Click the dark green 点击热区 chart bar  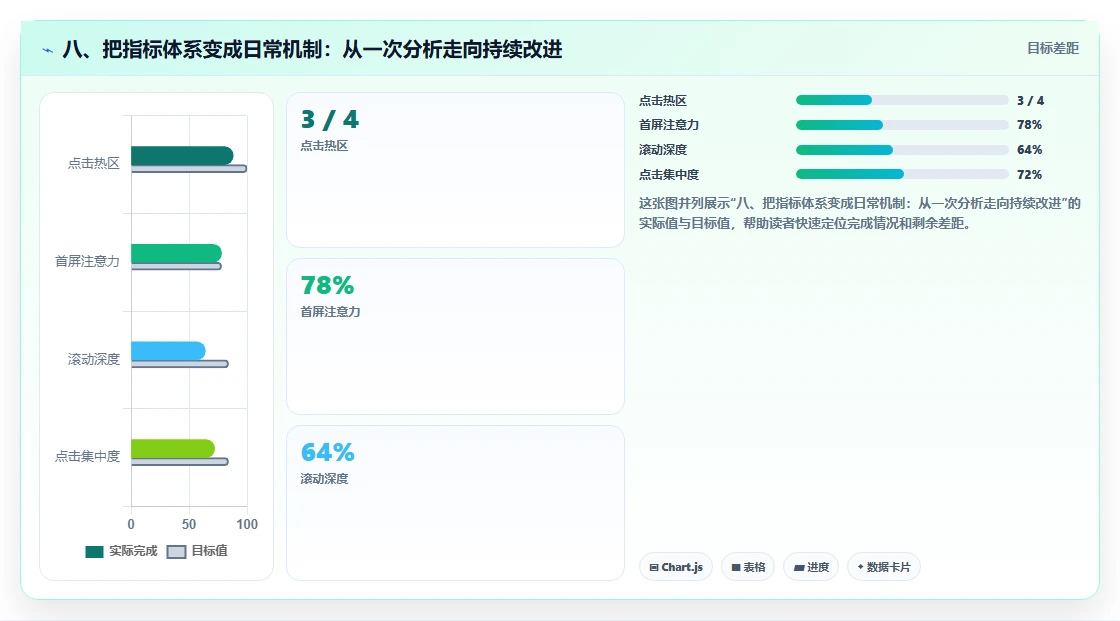click(x=182, y=155)
